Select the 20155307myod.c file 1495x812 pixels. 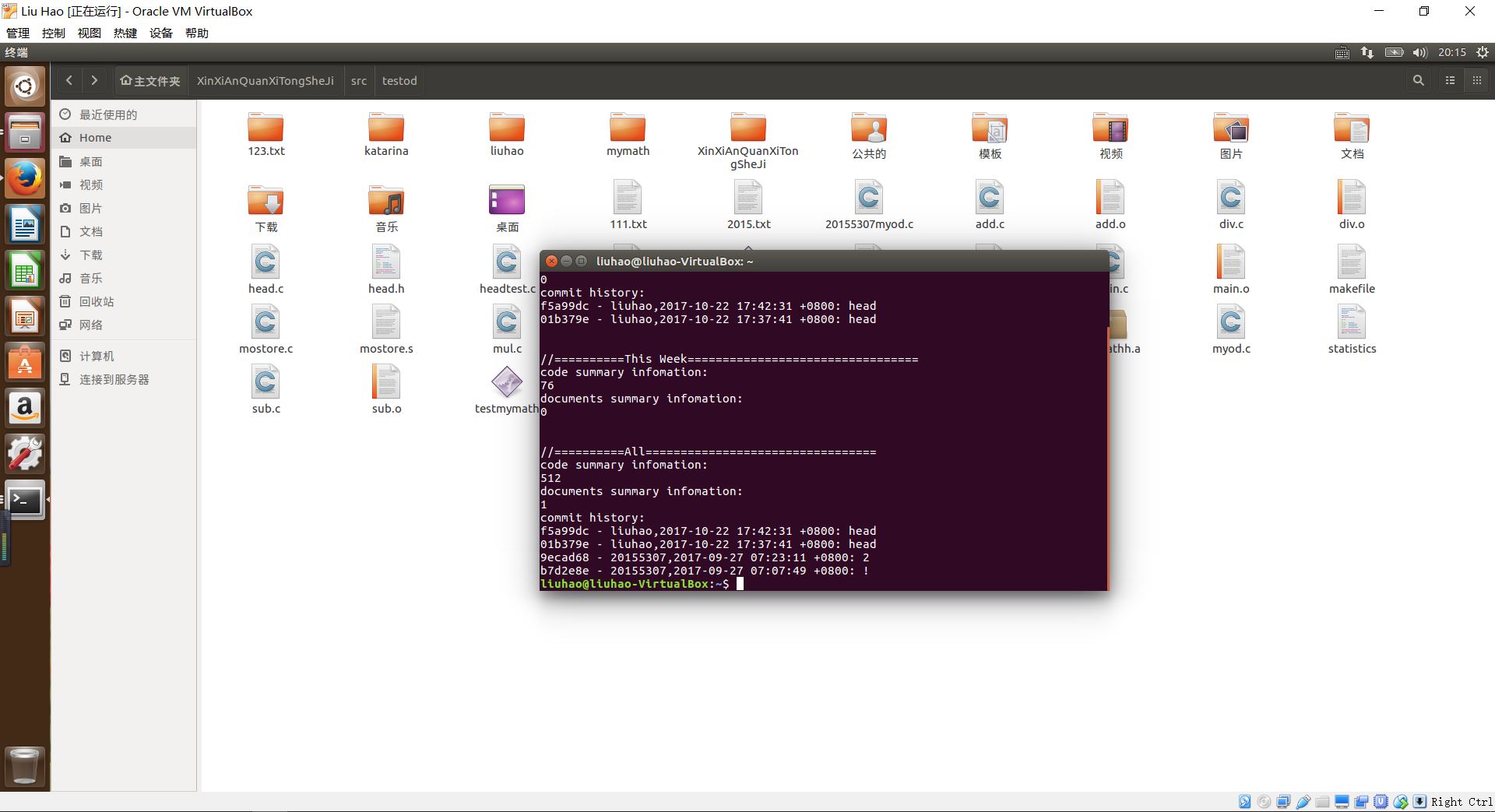click(869, 204)
